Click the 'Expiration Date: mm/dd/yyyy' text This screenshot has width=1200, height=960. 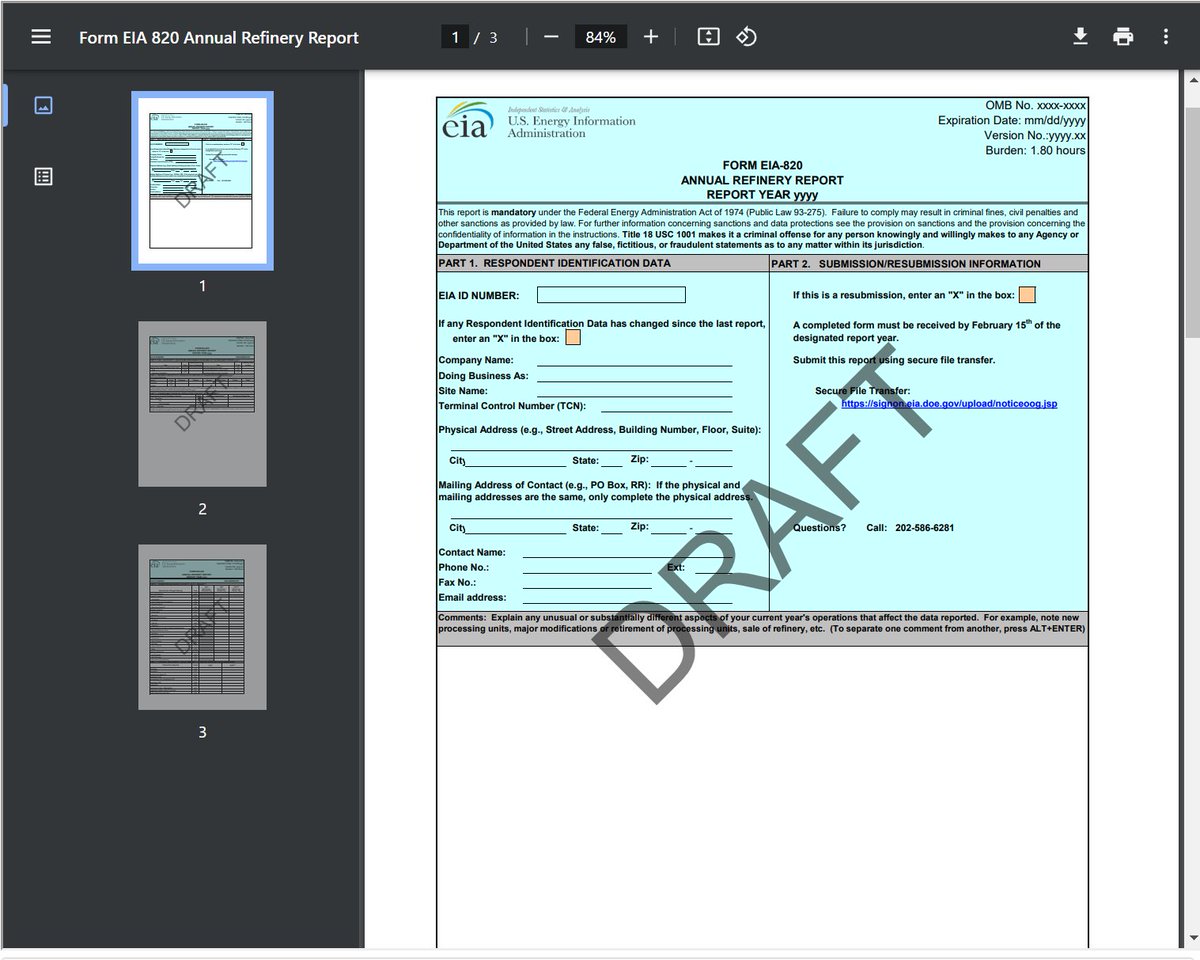tap(1012, 120)
